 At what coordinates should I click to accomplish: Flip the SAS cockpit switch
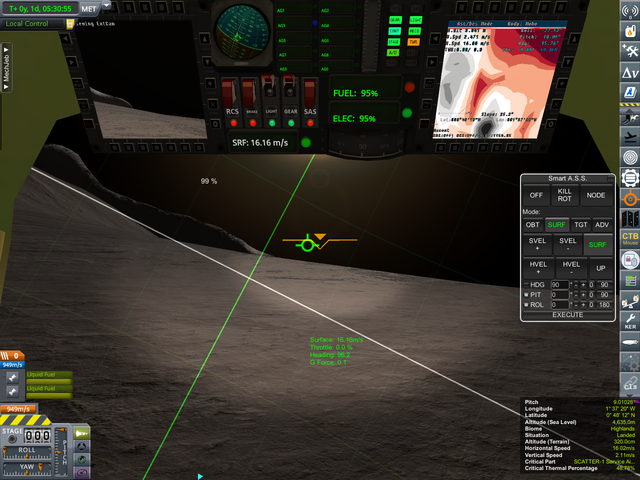(309, 93)
